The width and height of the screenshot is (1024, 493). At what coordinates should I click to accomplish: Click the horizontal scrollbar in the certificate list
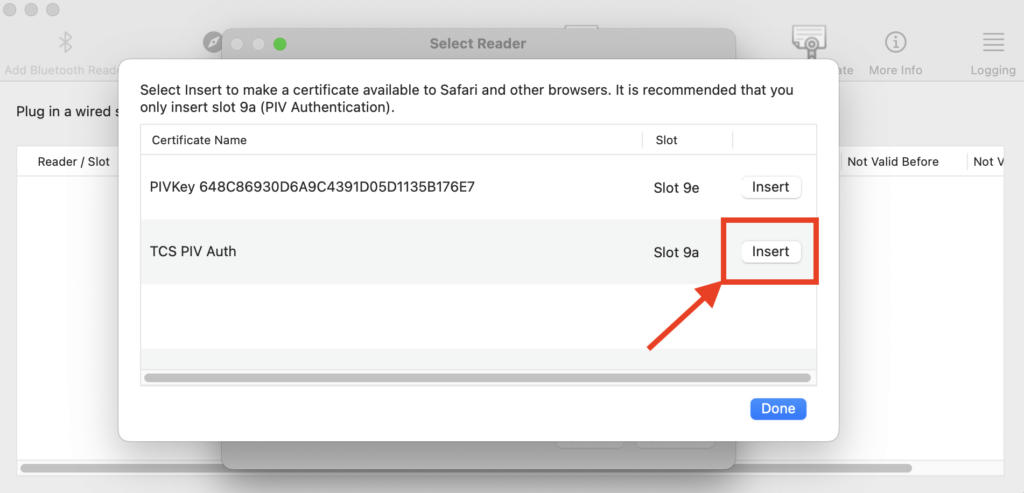pyautogui.click(x=477, y=377)
